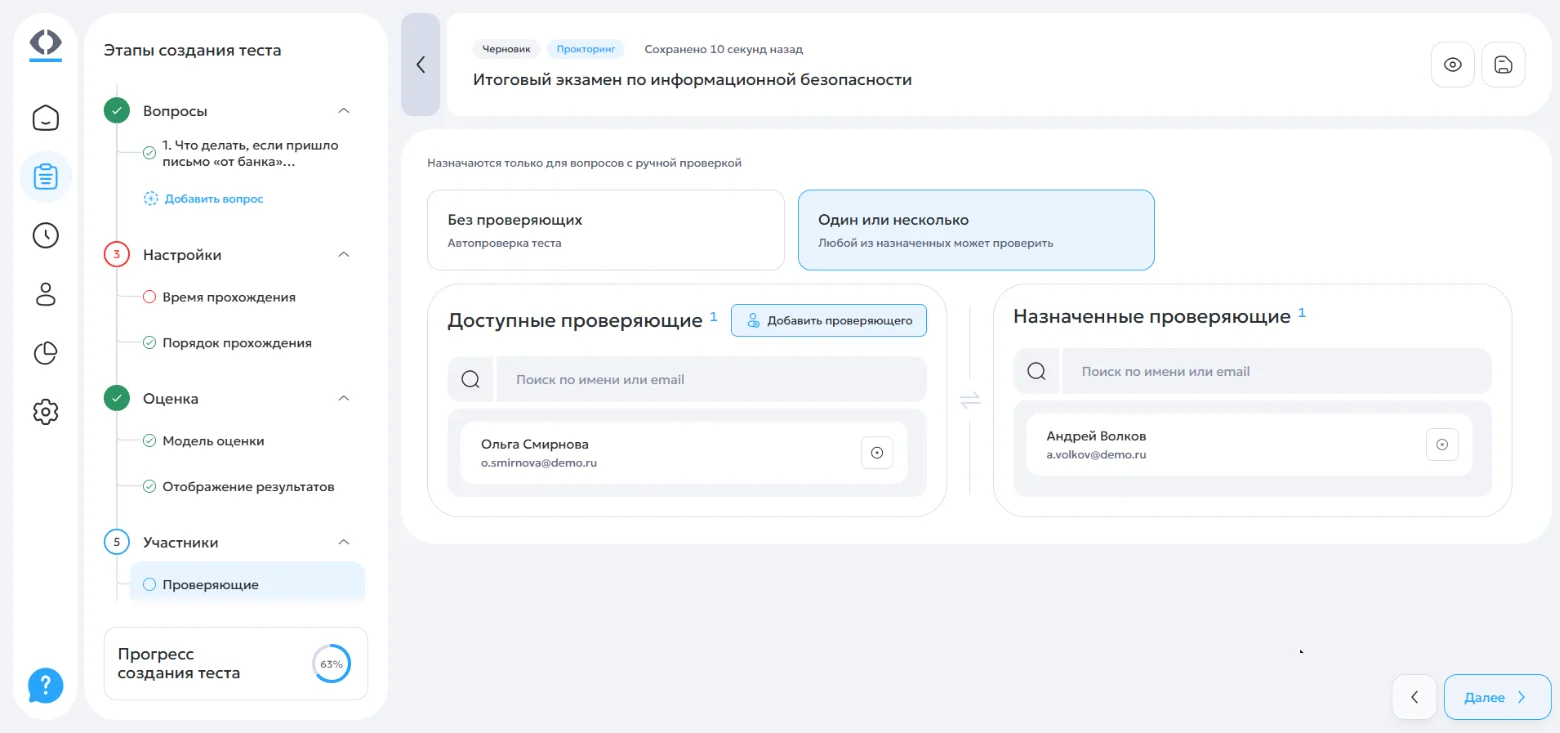1560x733 pixels.
Task: Click the app logo at top left
Action: pyautogui.click(x=46, y=45)
